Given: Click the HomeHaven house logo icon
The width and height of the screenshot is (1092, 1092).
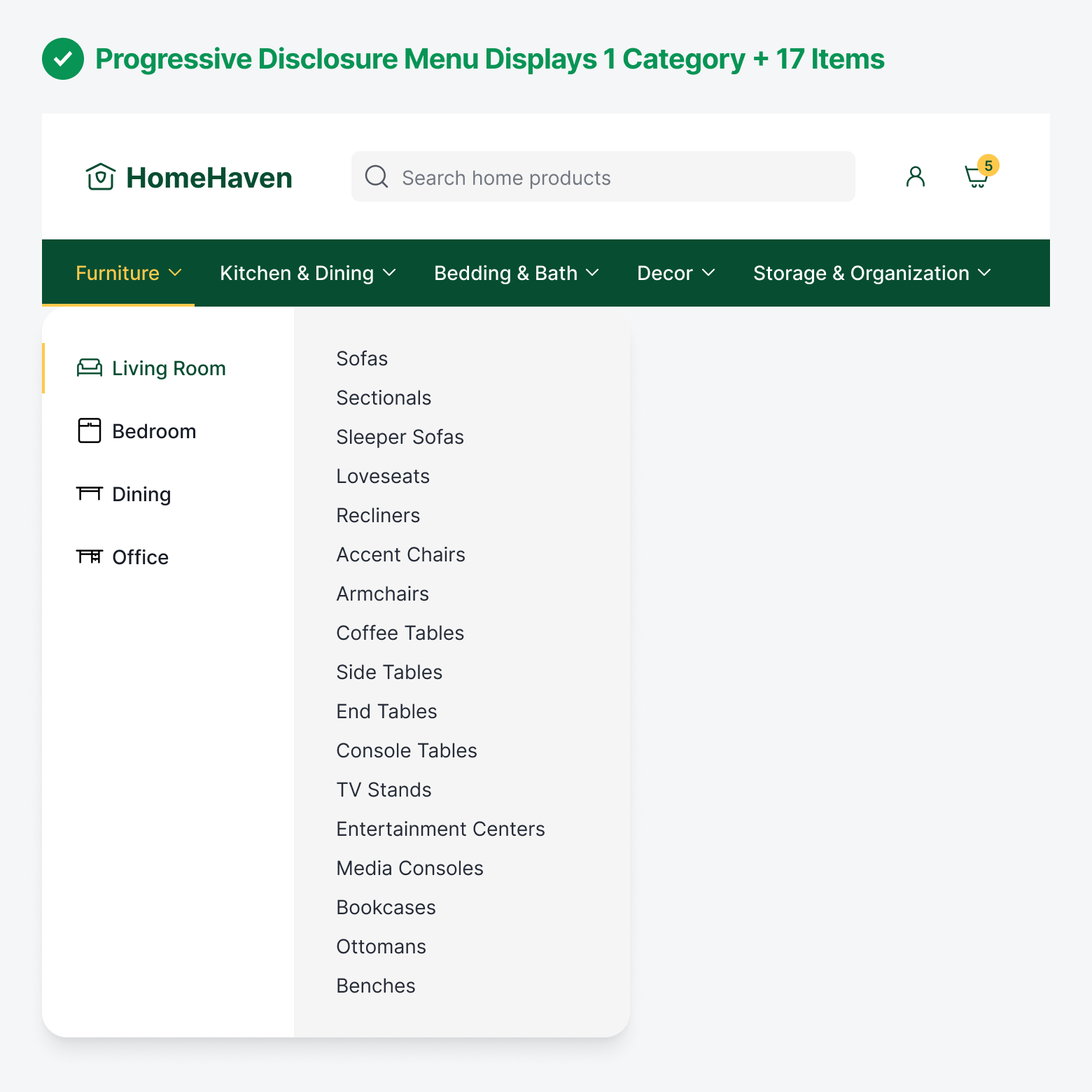Looking at the screenshot, I should point(100,176).
